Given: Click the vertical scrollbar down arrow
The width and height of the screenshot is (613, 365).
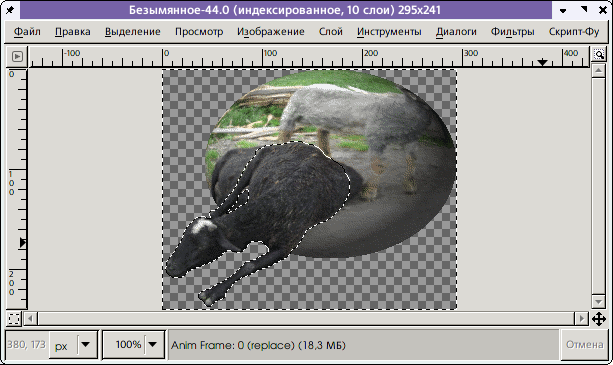Looking at the screenshot, I should pos(599,302).
